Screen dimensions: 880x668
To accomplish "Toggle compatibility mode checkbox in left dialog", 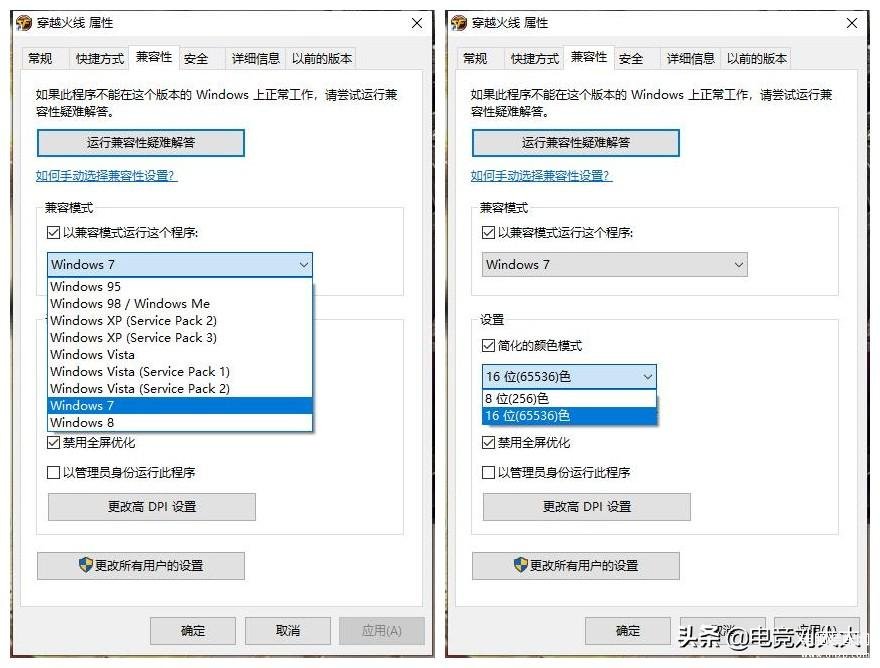I will [53, 232].
